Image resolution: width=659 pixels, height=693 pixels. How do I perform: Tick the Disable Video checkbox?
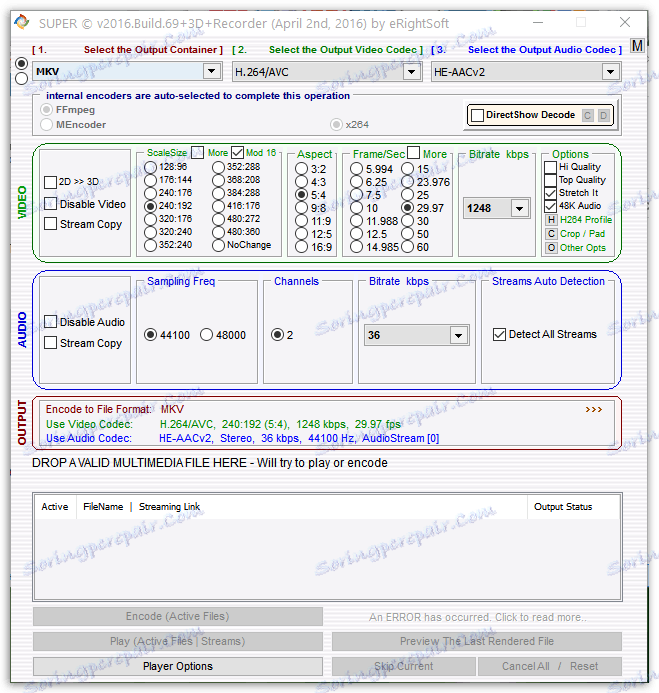50,204
